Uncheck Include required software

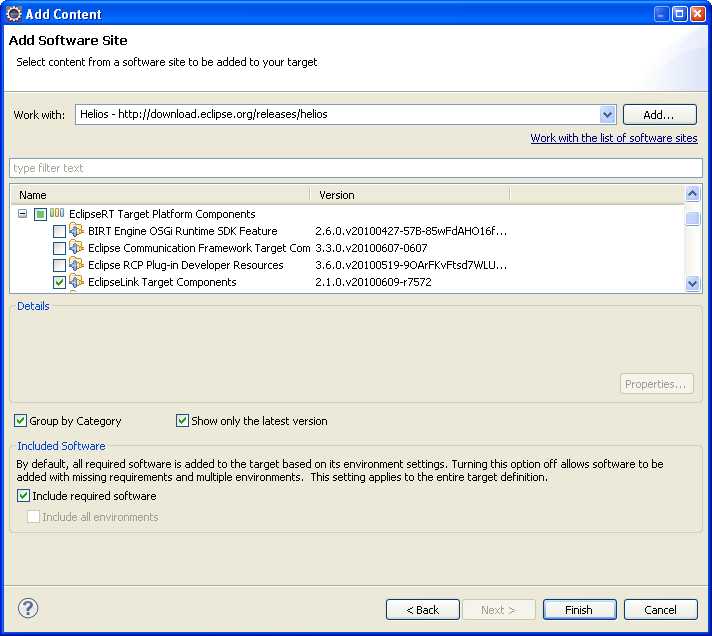[x=23, y=495]
